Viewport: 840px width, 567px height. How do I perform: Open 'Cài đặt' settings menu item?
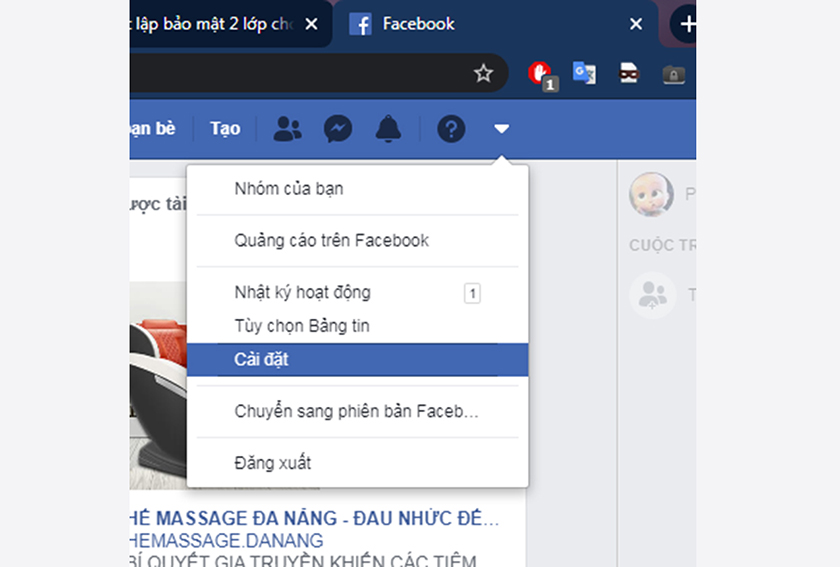click(357, 360)
